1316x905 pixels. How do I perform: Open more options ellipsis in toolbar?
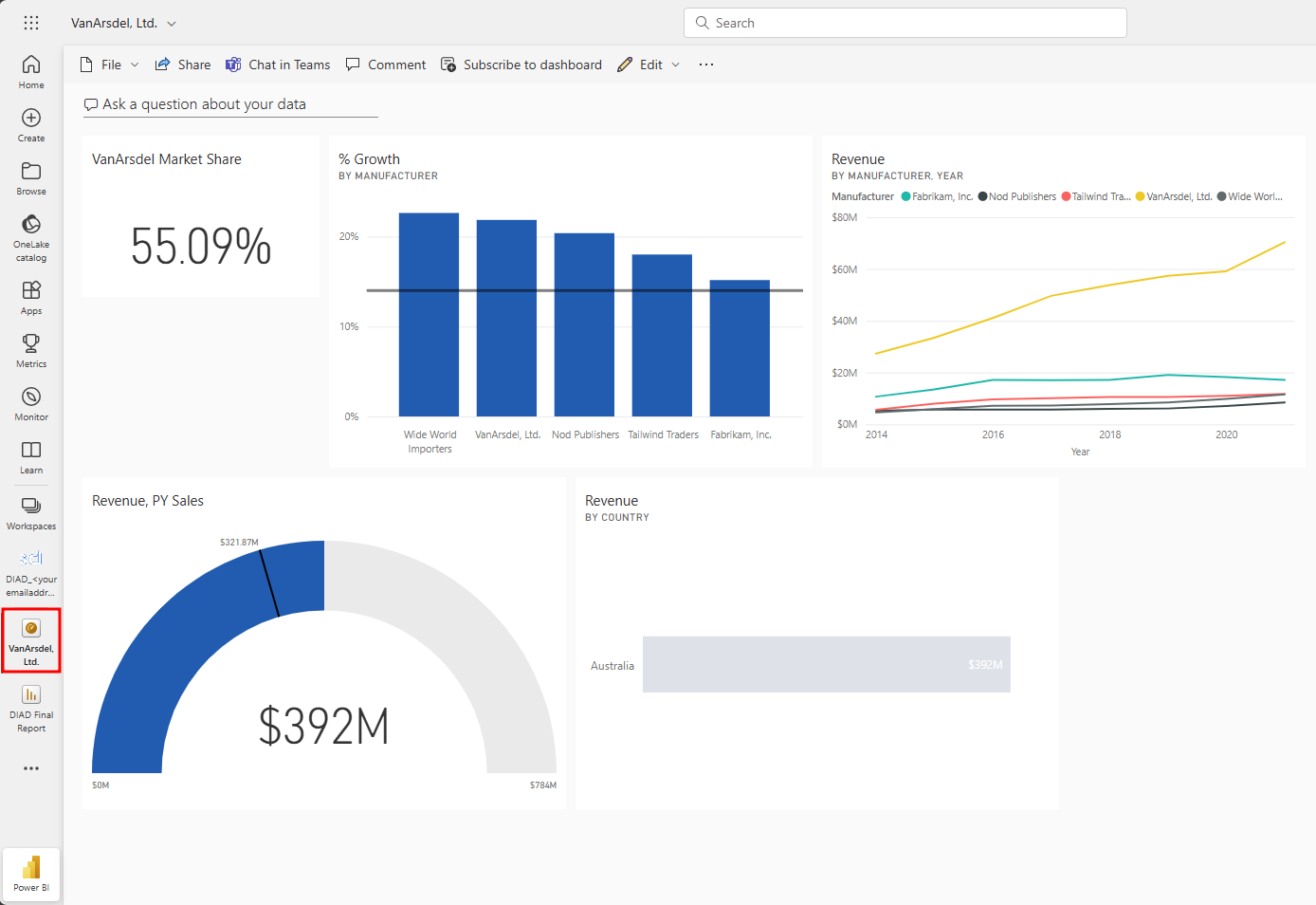(706, 65)
